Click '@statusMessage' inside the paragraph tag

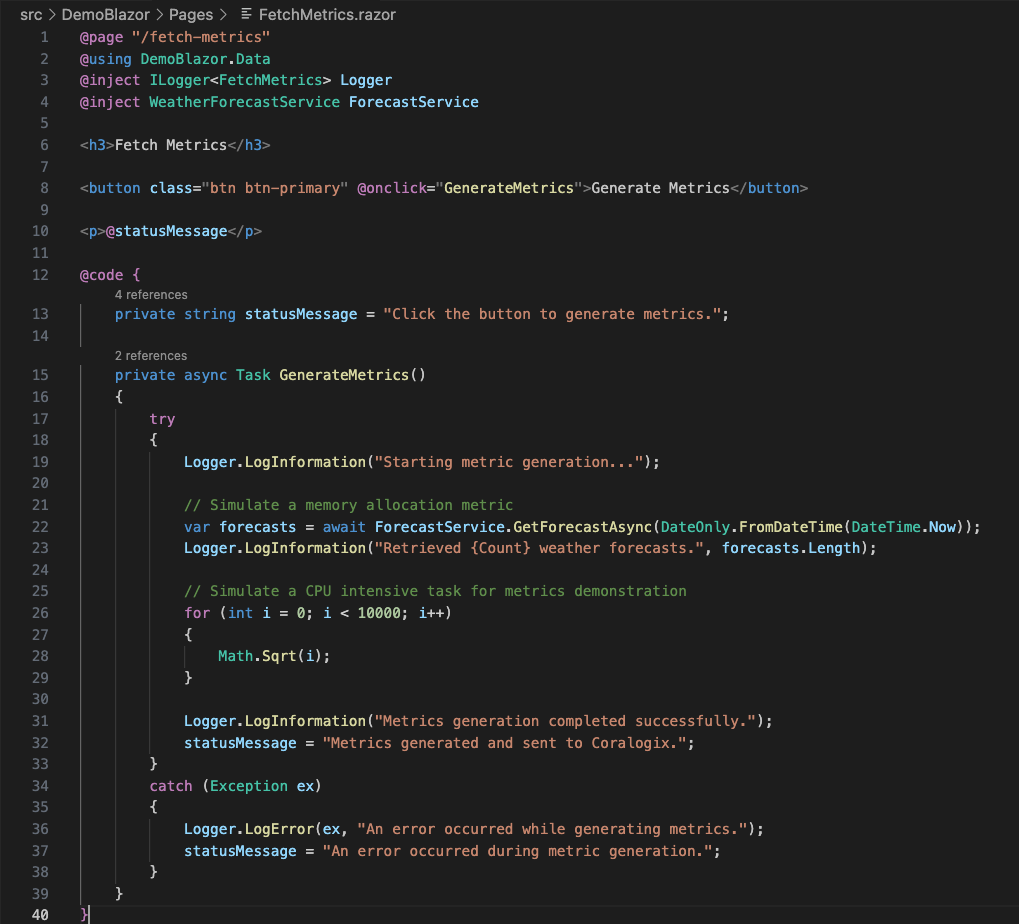tap(166, 231)
